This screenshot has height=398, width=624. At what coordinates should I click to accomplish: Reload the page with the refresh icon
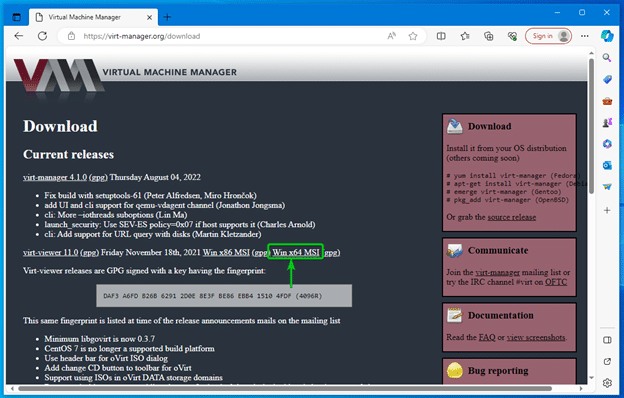point(42,36)
